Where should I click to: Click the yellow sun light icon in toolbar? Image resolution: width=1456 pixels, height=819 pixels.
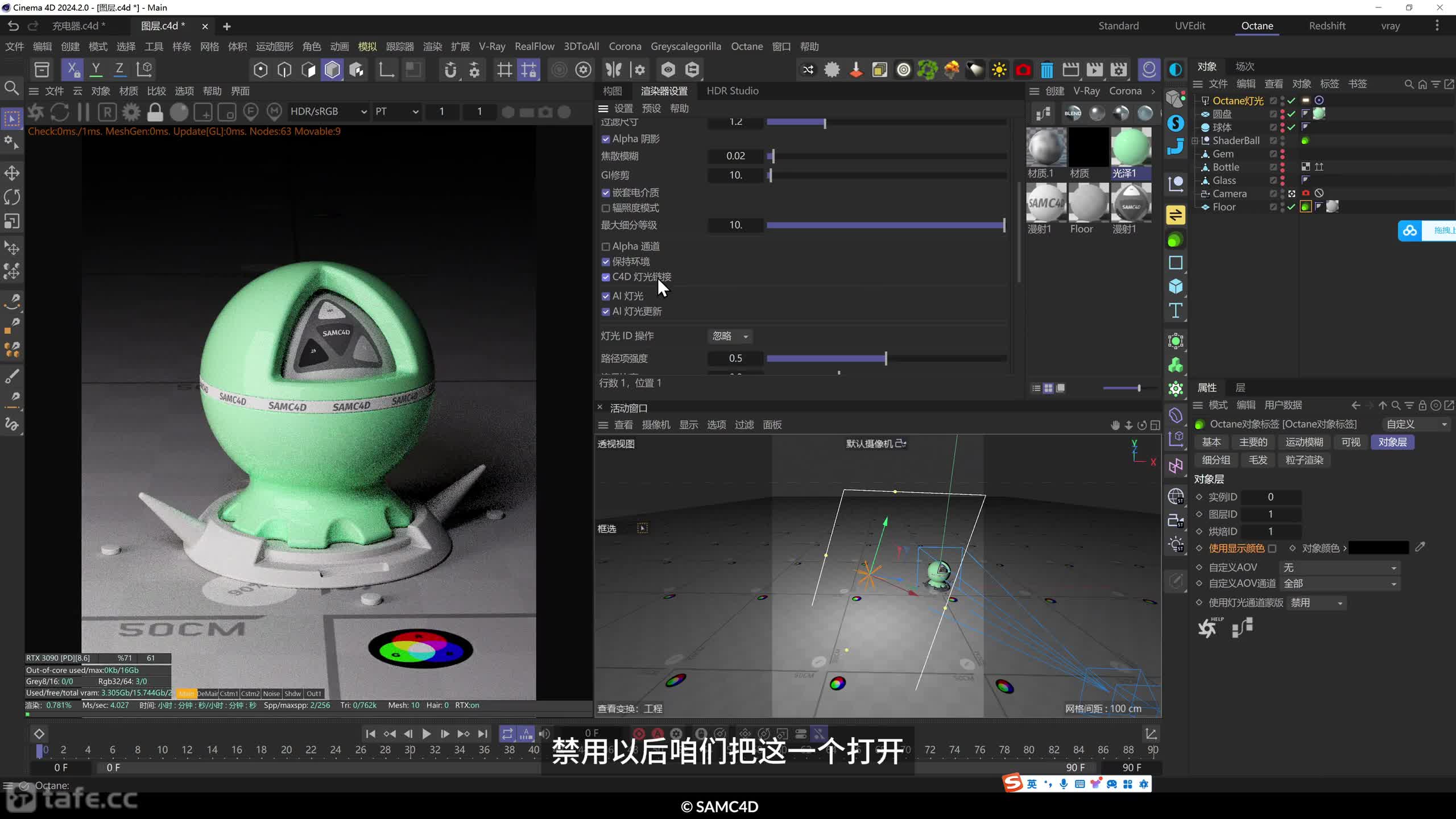click(999, 70)
